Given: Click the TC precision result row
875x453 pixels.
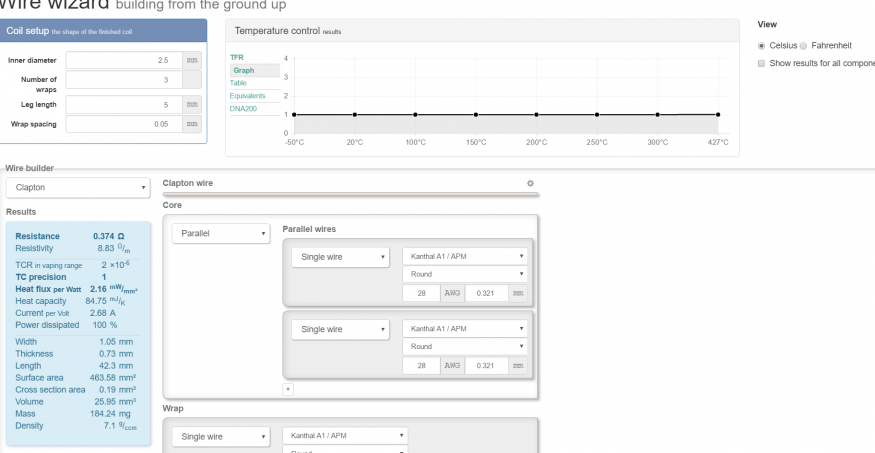Looking at the screenshot, I should click(x=61, y=277).
